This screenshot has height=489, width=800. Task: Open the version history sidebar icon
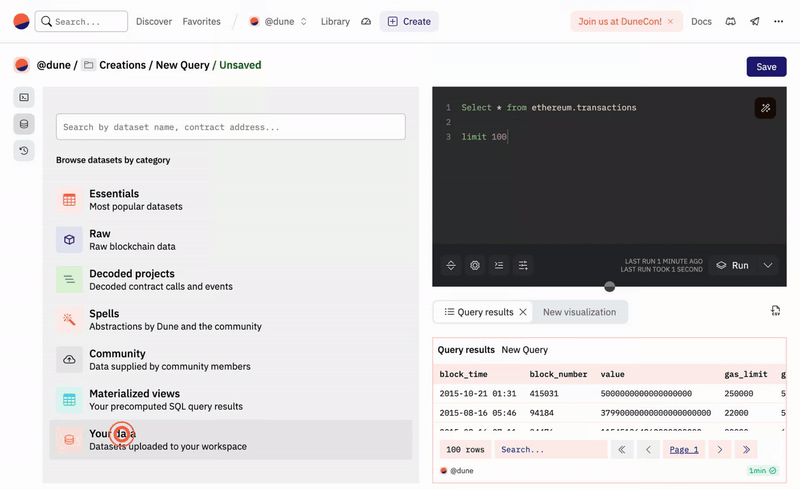pyautogui.click(x=24, y=151)
